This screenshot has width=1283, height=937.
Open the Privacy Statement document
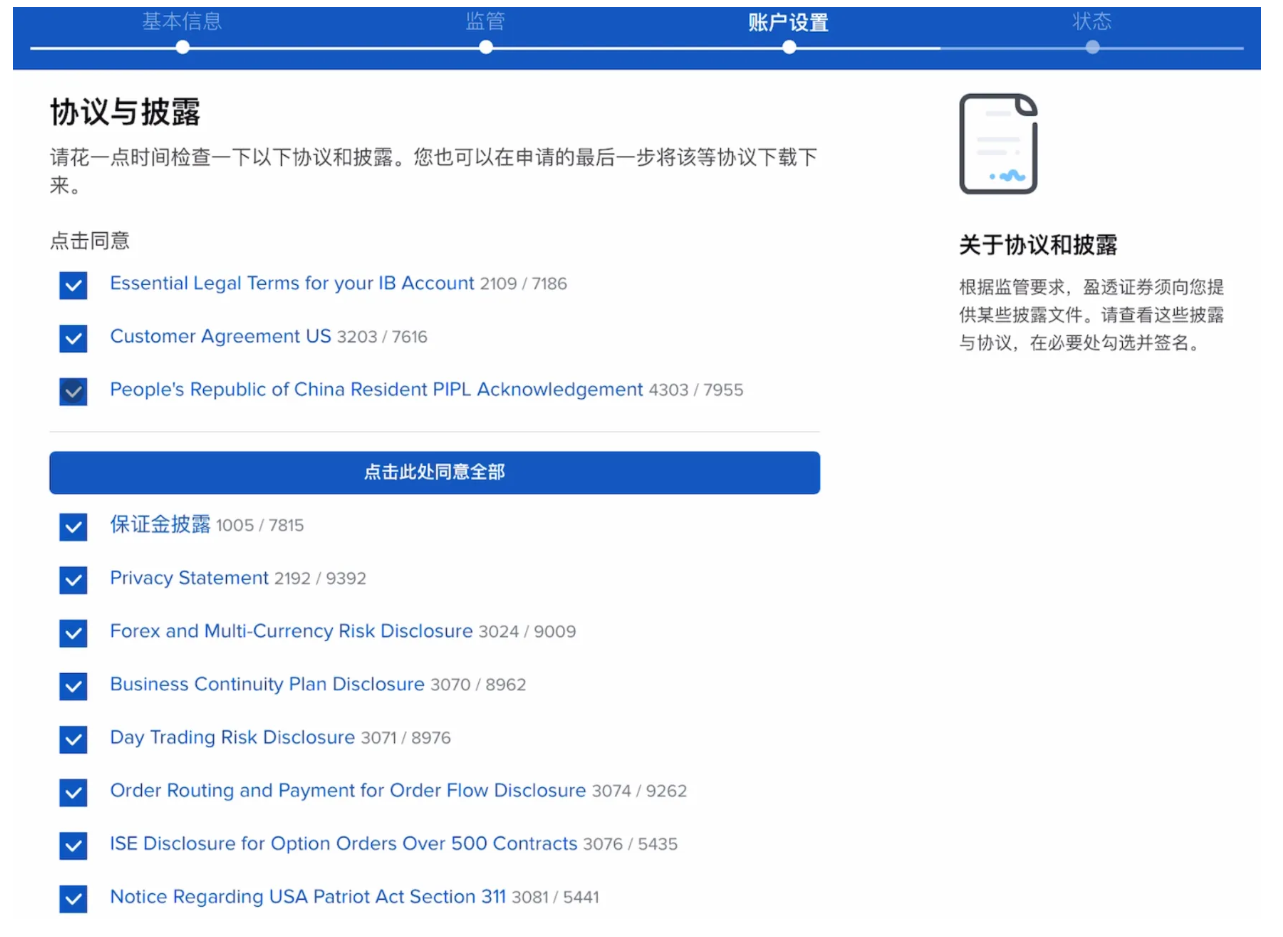[188, 578]
